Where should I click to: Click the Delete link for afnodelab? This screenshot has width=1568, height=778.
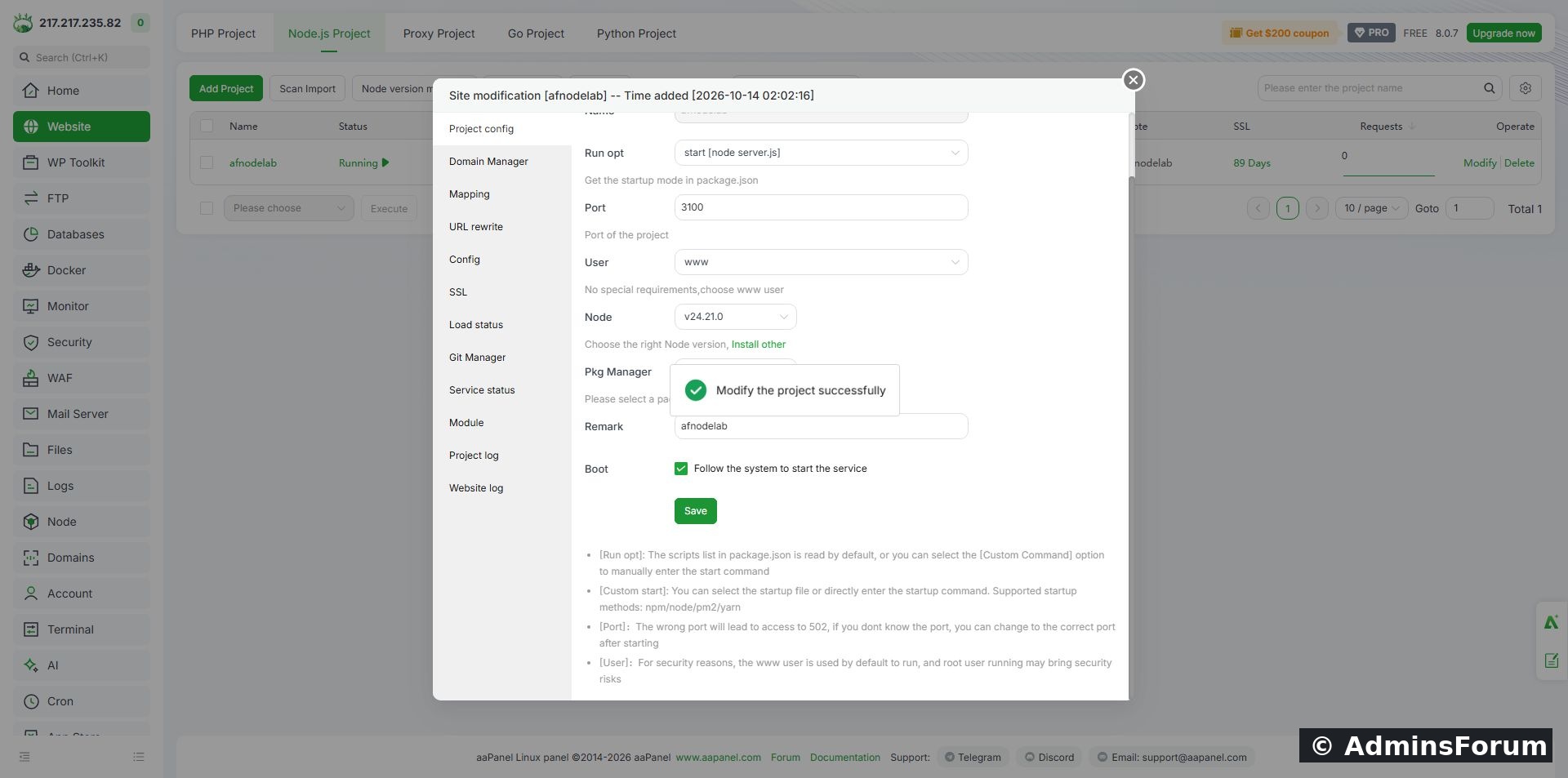(x=1519, y=162)
